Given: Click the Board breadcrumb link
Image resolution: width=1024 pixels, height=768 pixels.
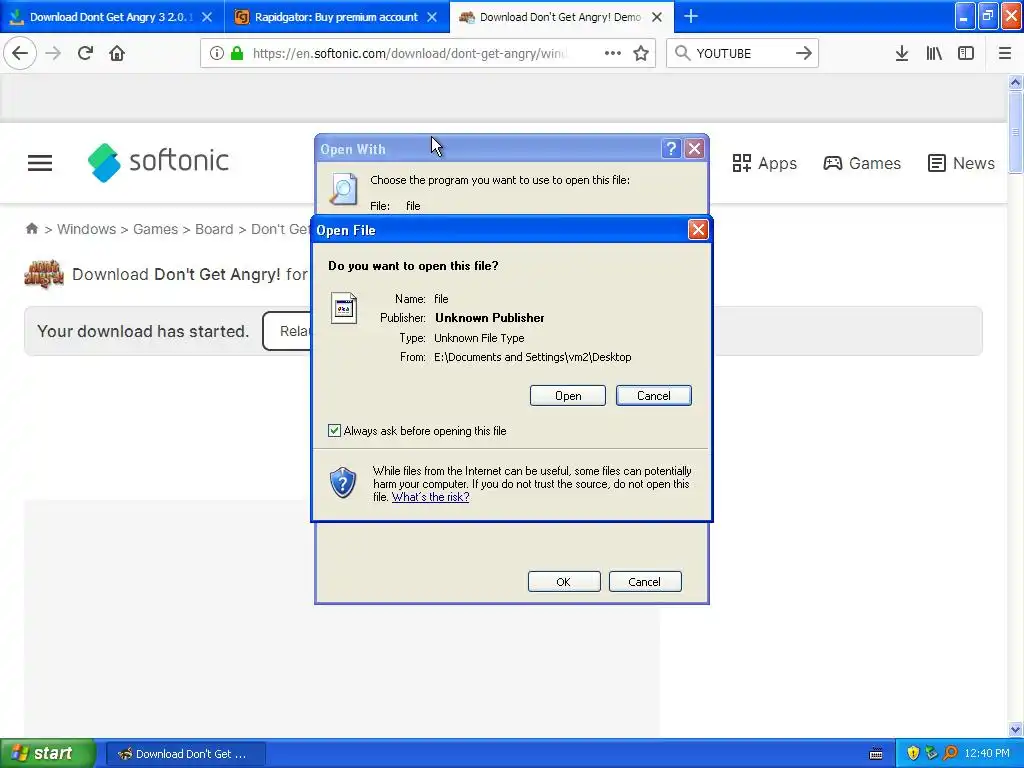Looking at the screenshot, I should coord(214,229).
